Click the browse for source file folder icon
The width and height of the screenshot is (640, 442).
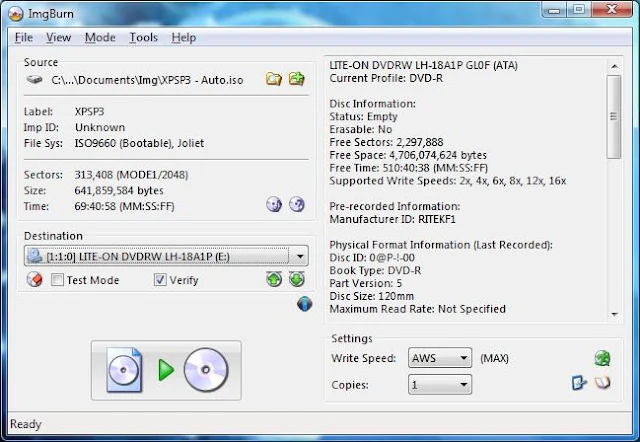[x=274, y=79]
